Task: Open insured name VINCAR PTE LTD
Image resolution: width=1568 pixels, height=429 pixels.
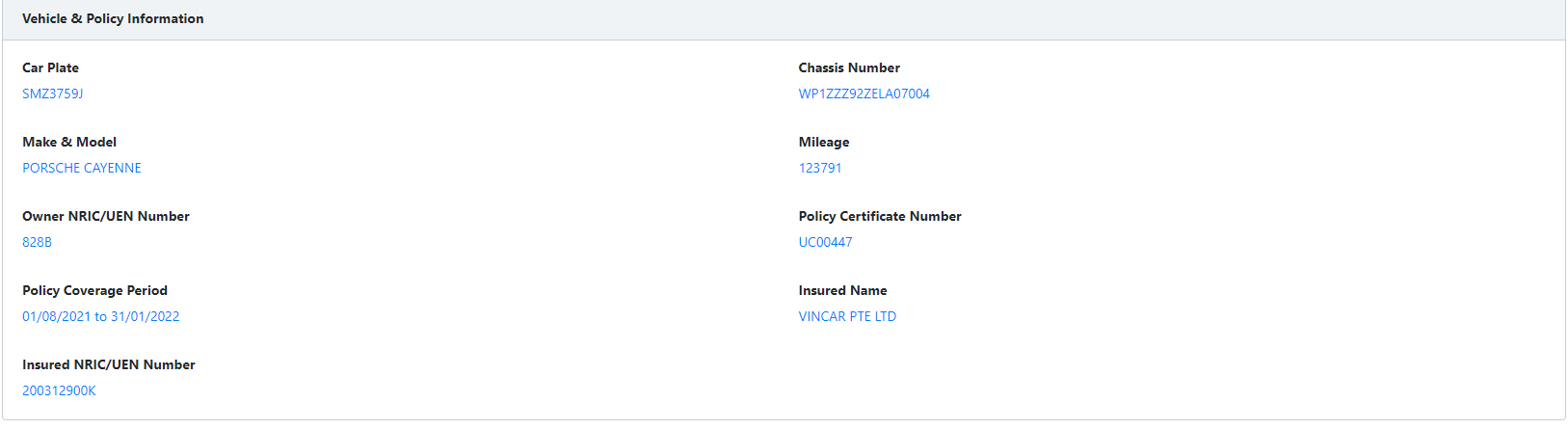Action: [847, 316]
